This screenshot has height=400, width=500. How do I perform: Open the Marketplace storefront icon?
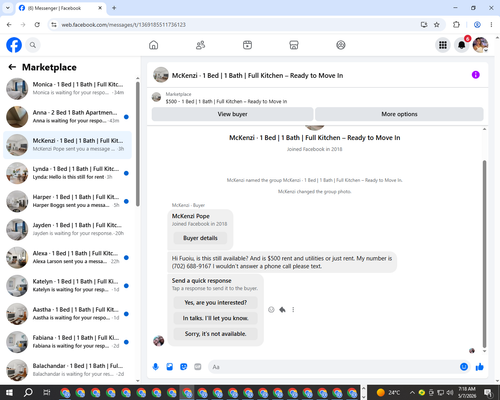[294, 45]
